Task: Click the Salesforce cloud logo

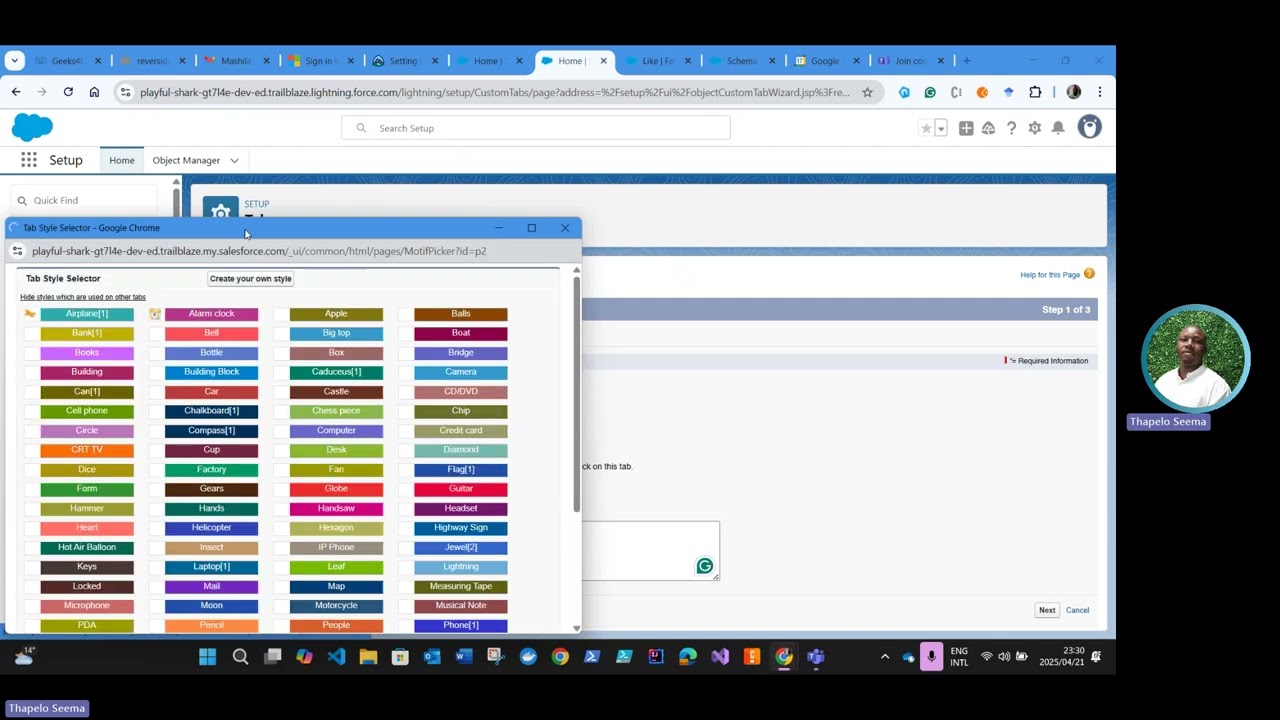Action: [x=32, y=127]
